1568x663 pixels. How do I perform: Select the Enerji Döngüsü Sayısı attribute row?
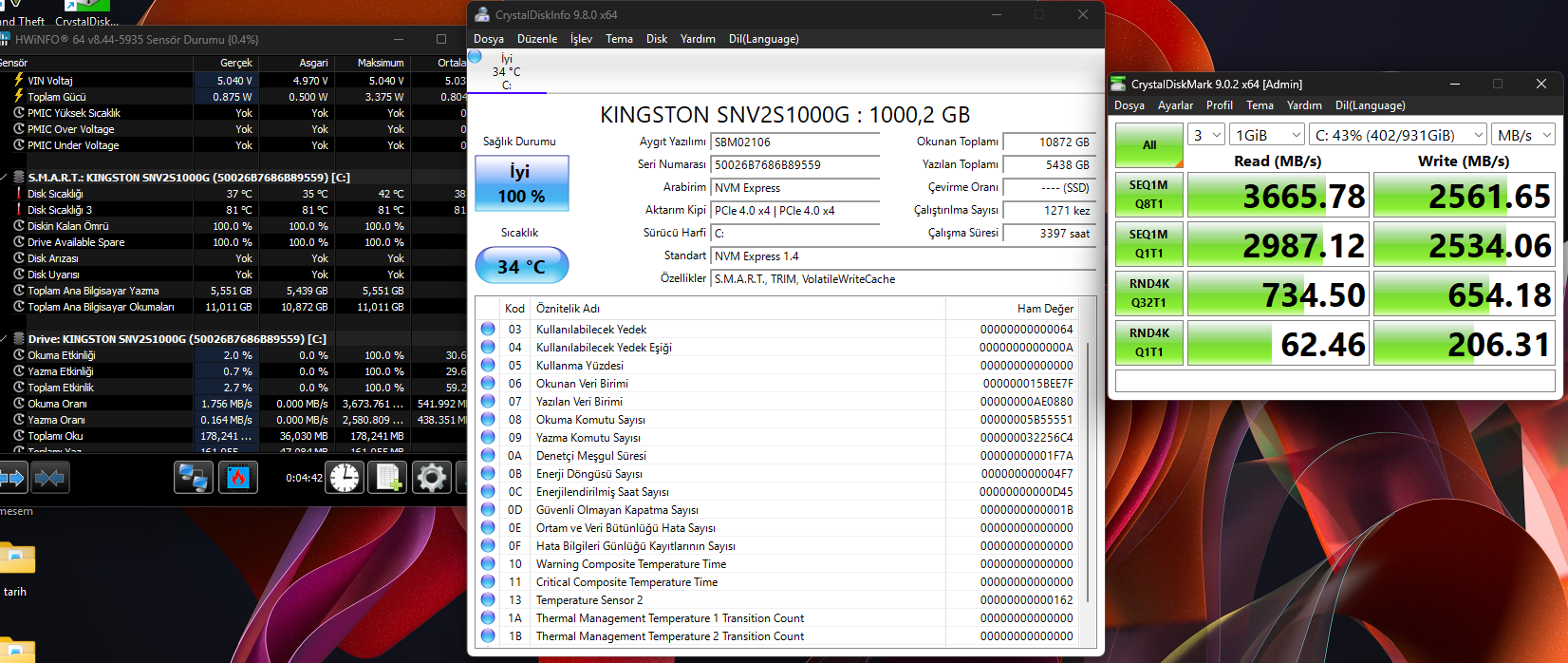click(x=778, y=473)
